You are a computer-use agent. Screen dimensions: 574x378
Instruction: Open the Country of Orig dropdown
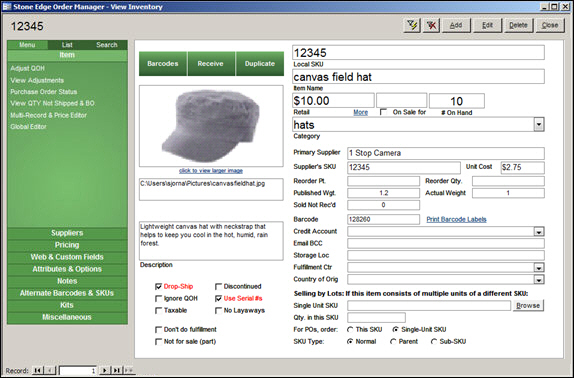click(538, 280)
